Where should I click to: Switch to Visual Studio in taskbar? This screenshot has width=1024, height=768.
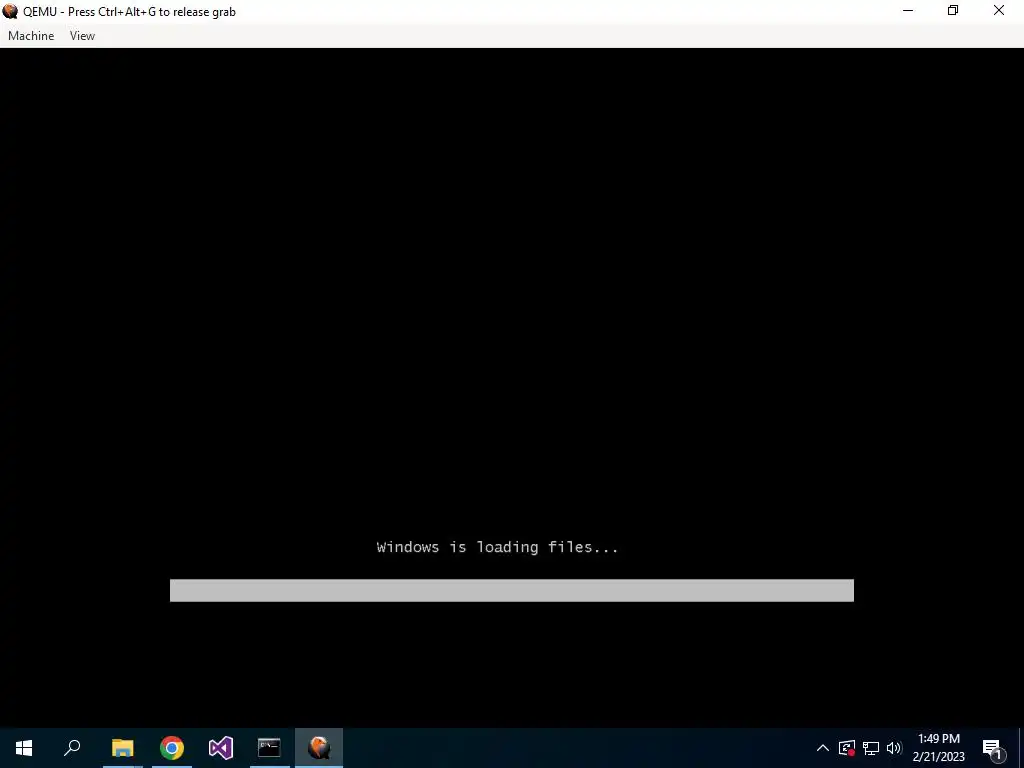click(x=221, y=748)
